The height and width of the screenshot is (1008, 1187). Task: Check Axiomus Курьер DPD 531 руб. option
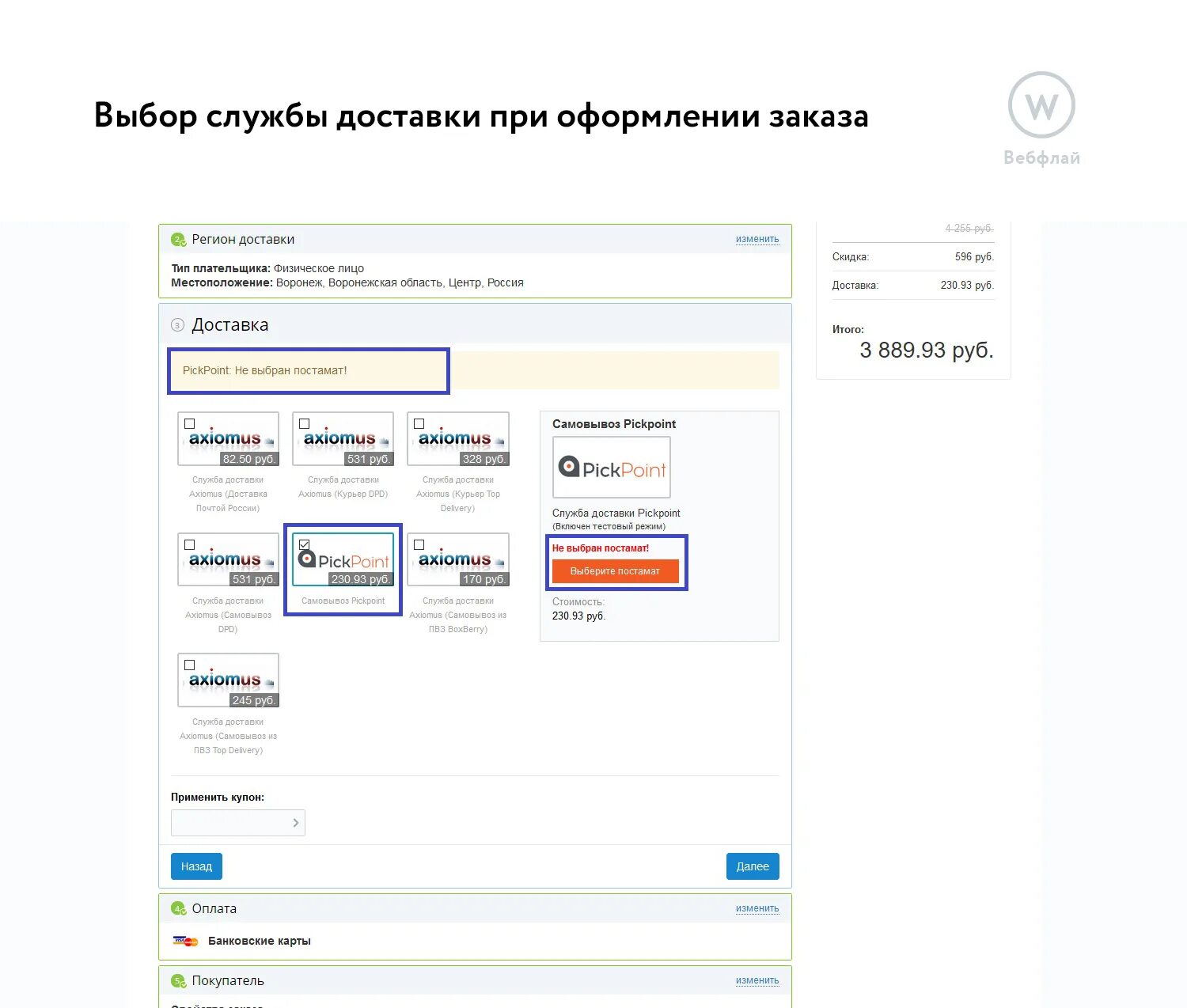pyautogui.click(x=305, y=424)
